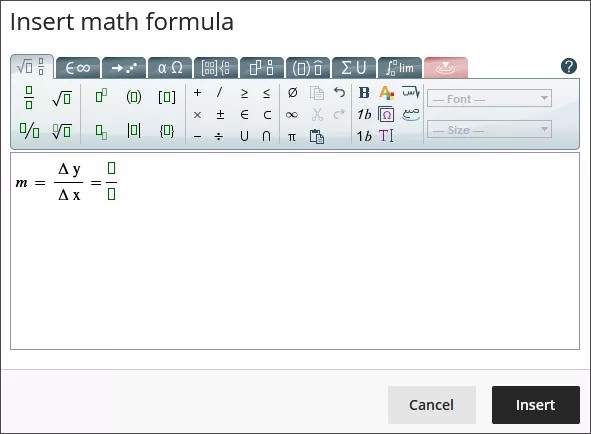Click the Insert button
The width and height of the screenshot is (591, 434).
[536, 405]
